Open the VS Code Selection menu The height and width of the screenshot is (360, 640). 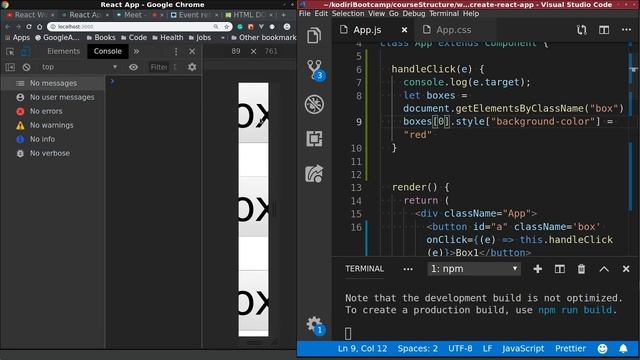[x=348, y=13]
